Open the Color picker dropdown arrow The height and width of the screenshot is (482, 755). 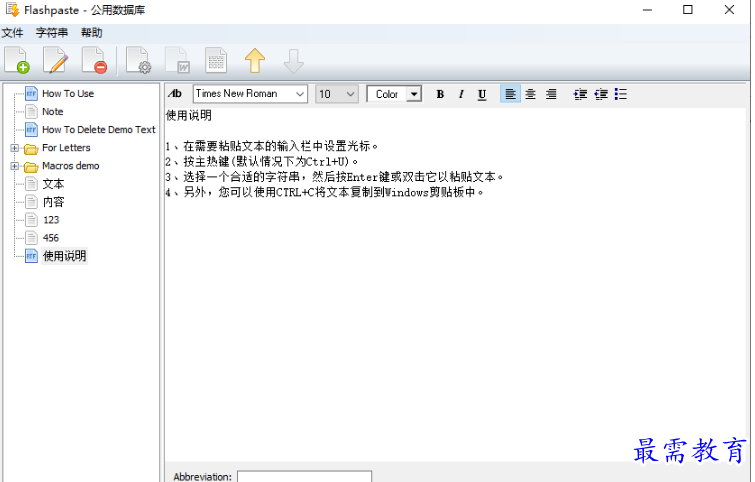(x=414, y=94)
